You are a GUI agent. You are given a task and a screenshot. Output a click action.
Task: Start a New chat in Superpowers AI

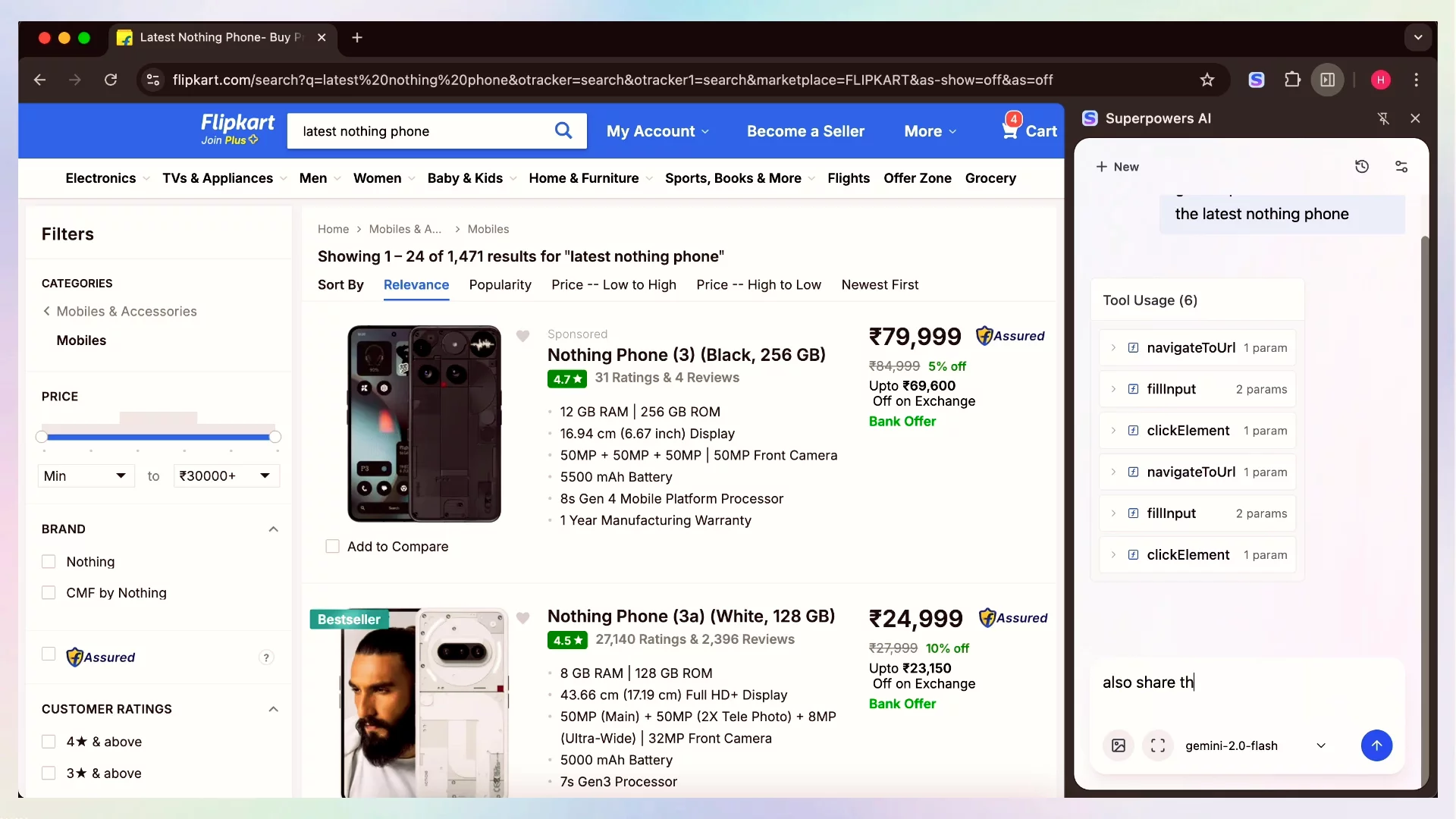coord(1117,167)
